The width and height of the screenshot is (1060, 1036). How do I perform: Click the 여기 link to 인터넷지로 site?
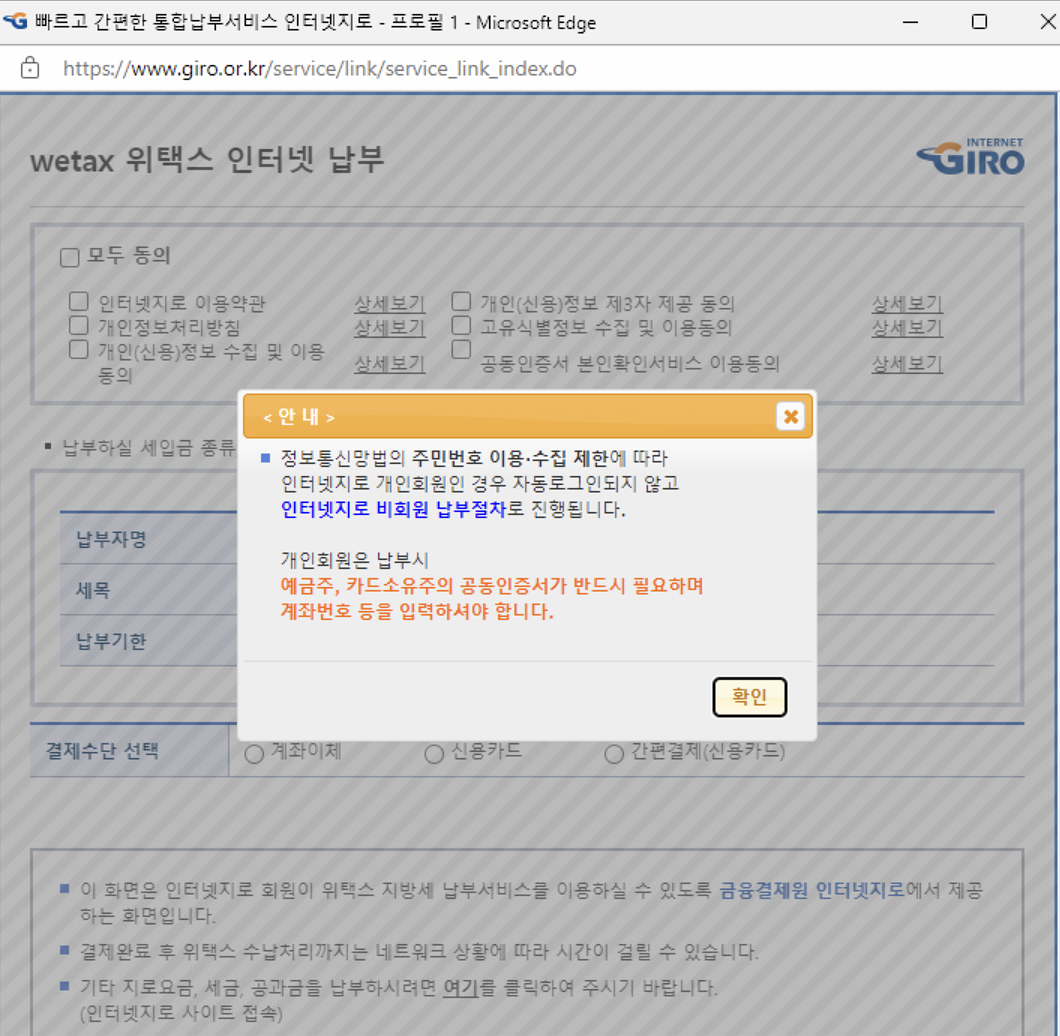(x=460, y=987)
